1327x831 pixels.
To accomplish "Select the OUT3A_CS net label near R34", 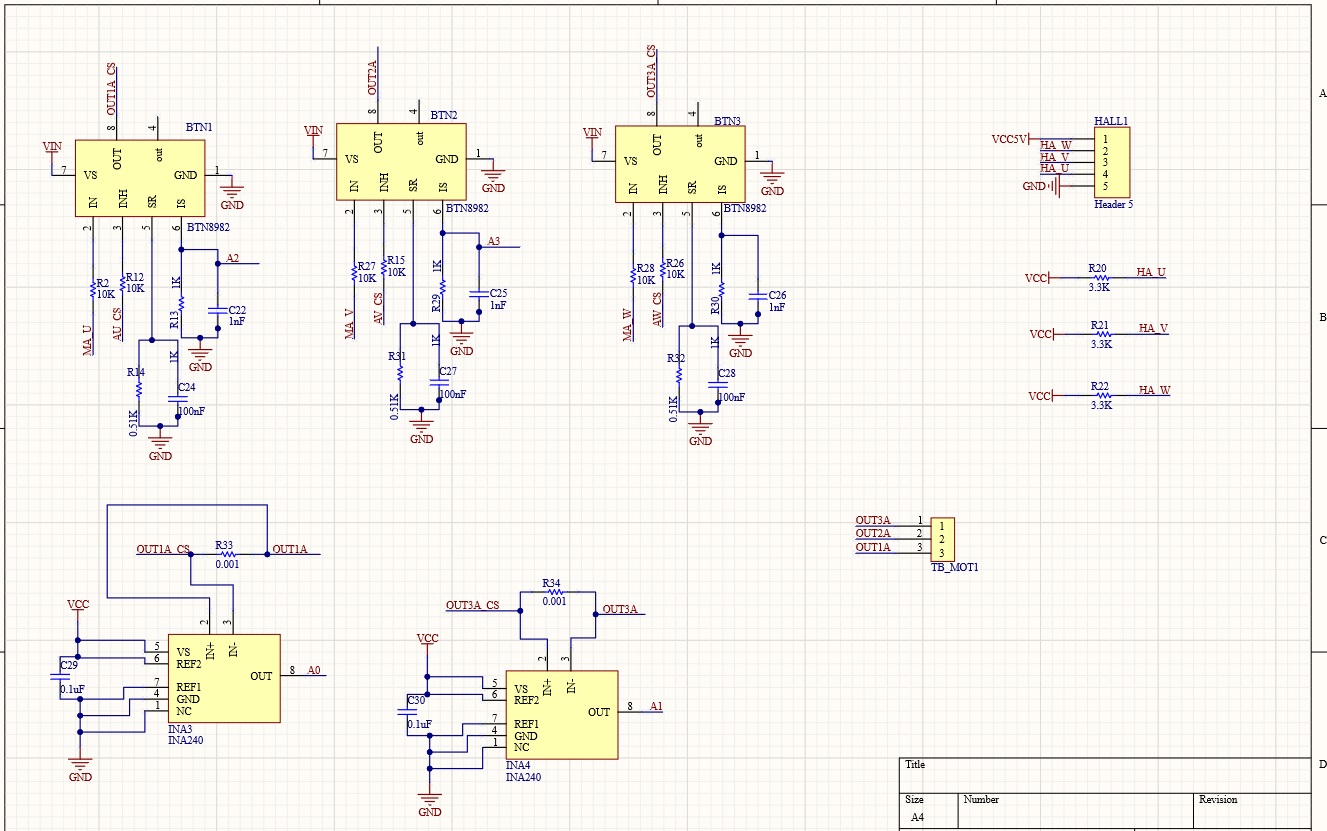I will 472,605.
